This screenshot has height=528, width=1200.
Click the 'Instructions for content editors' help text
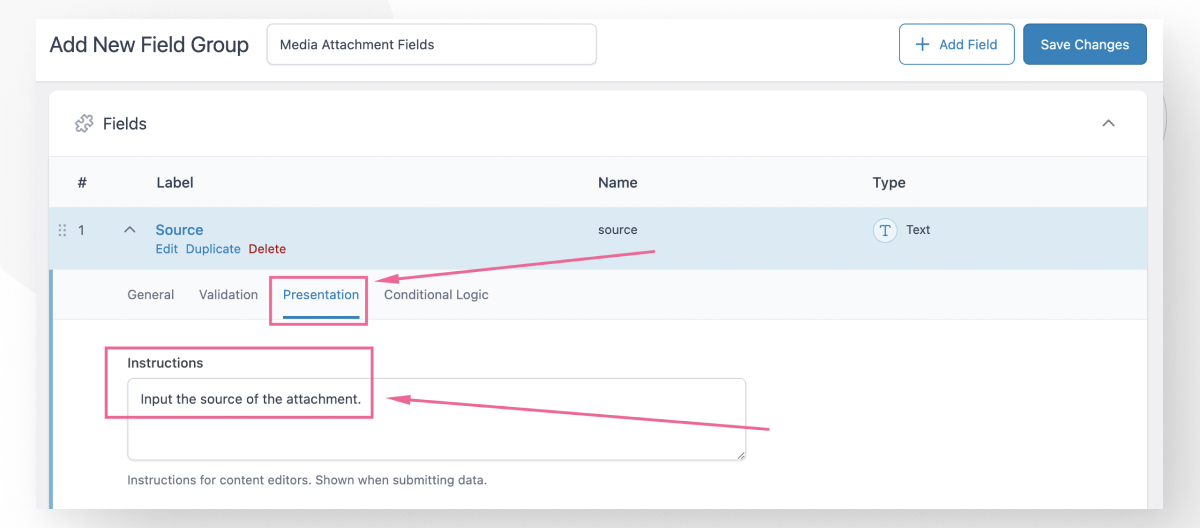coord(307,480)
